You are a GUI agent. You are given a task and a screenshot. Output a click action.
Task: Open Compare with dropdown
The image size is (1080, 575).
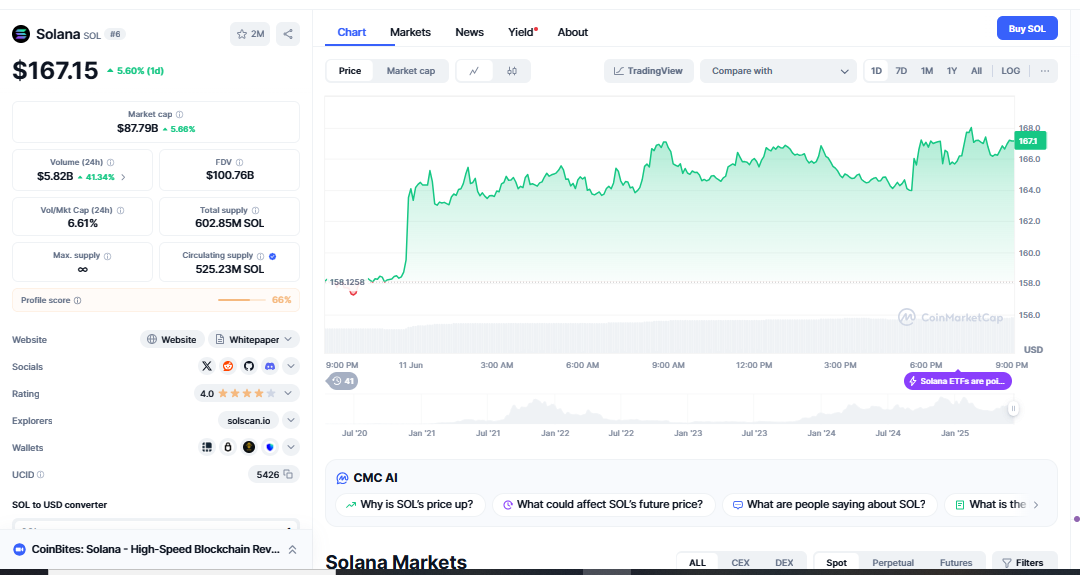click(x=778, y=71)
